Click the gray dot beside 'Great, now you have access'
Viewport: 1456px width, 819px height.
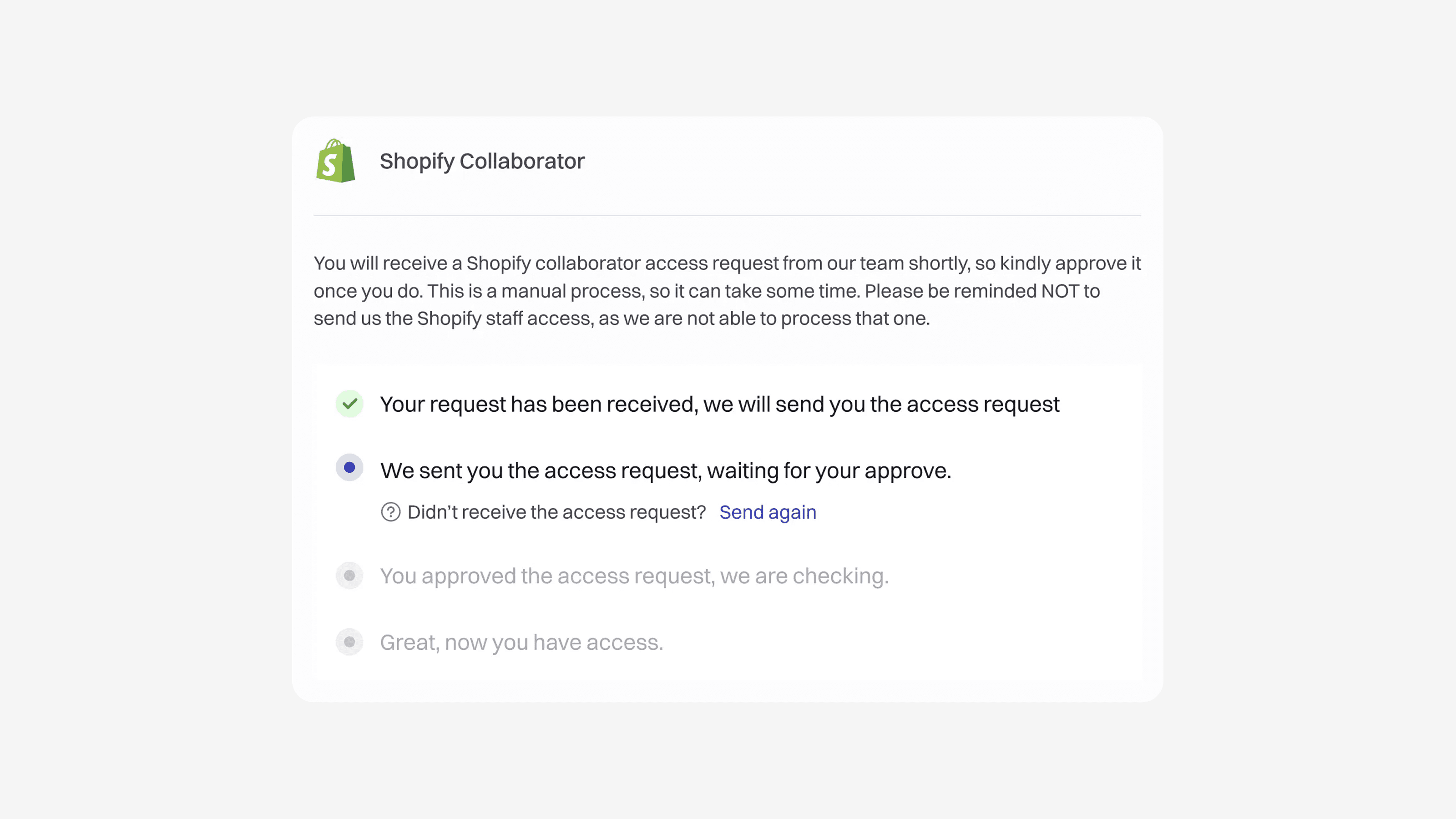[x=349, y=642]
